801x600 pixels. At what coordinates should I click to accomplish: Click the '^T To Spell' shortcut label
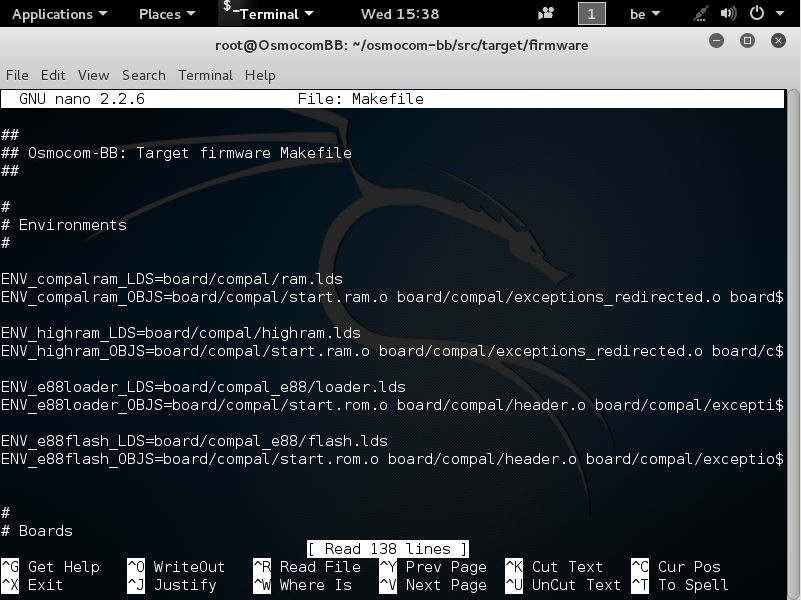tap(680, 585)
